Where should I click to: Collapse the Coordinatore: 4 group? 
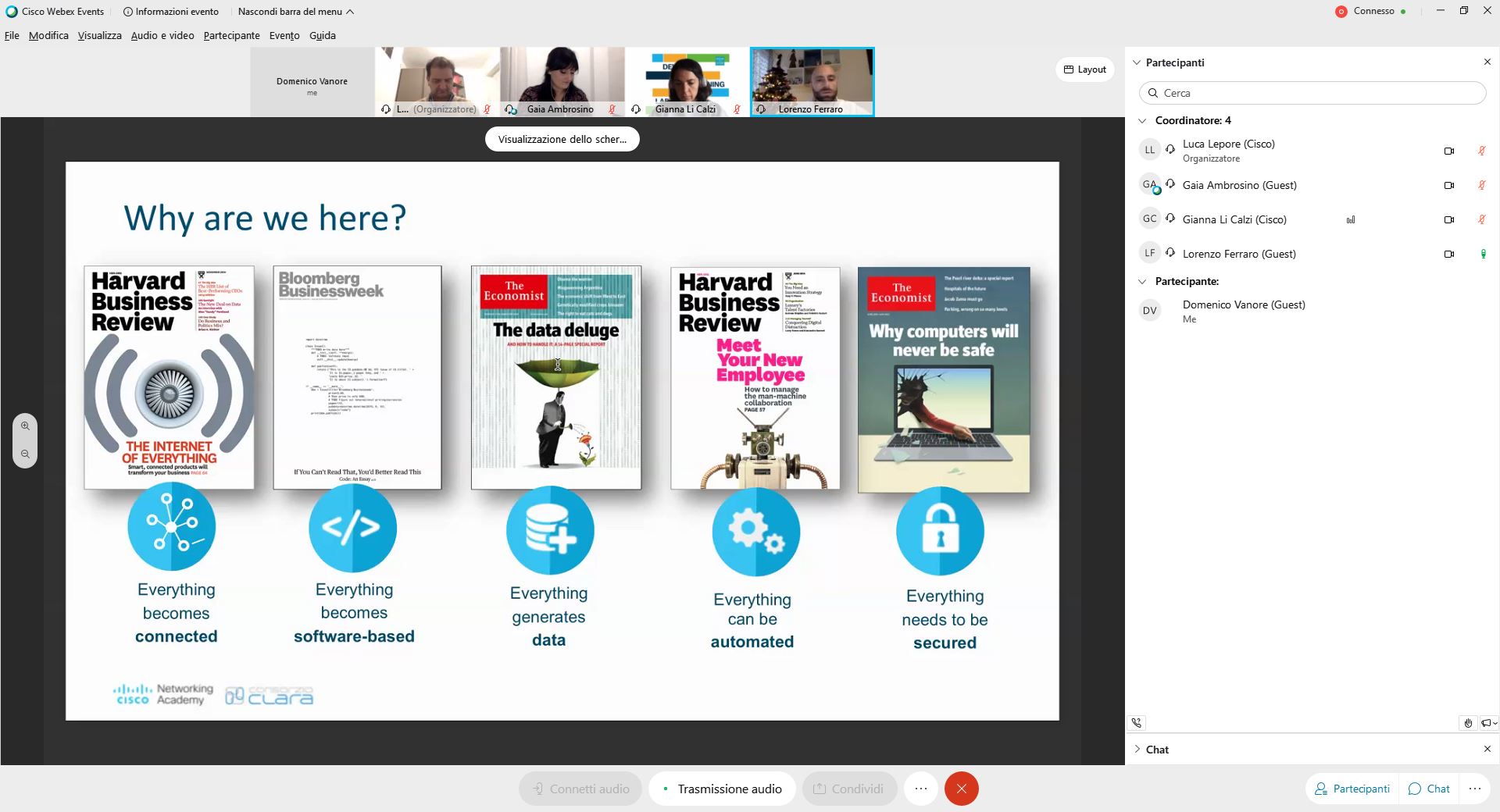click(1142, 120)
